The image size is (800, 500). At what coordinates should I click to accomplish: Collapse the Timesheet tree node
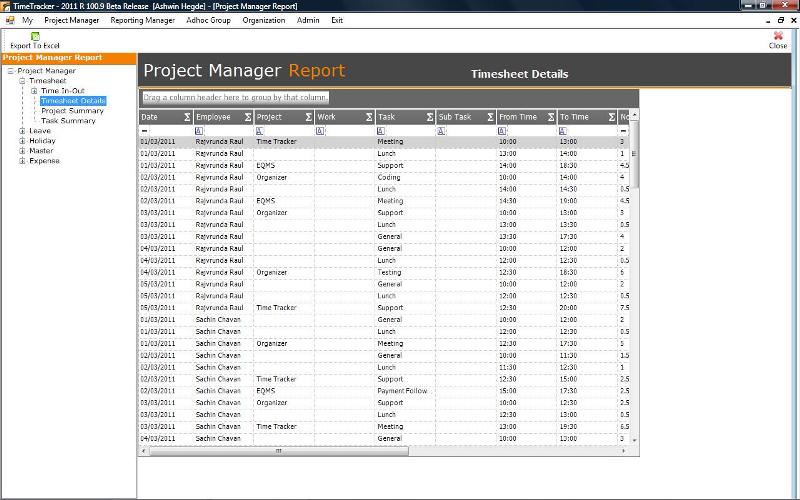[21, 81]
